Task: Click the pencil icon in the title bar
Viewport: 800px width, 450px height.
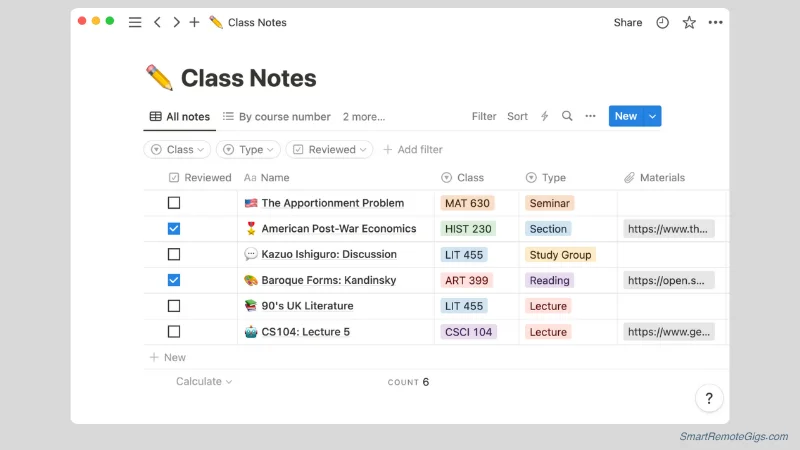Action: point(216,22)
